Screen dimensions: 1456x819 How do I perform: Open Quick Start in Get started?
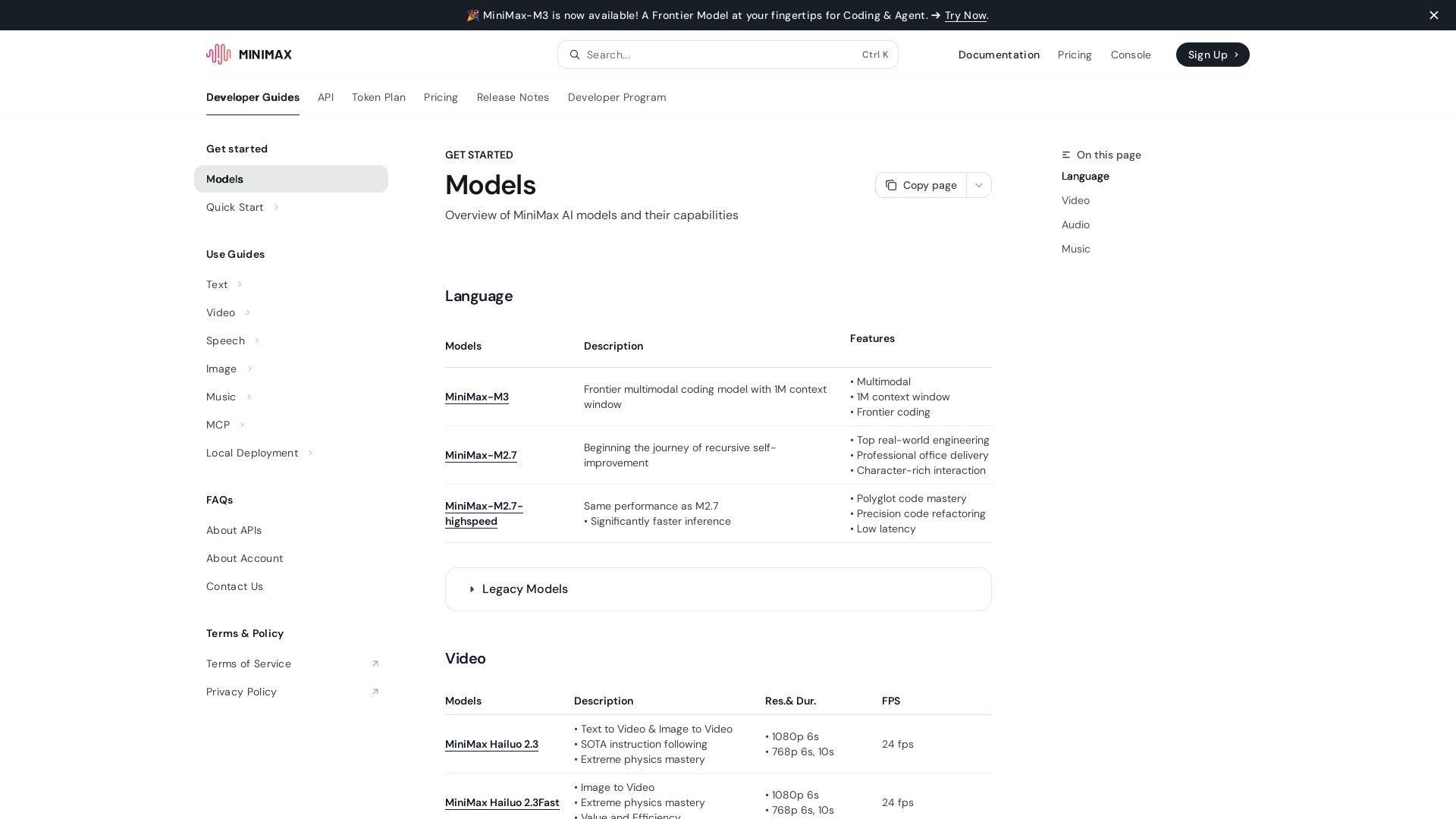click(234, 207)
